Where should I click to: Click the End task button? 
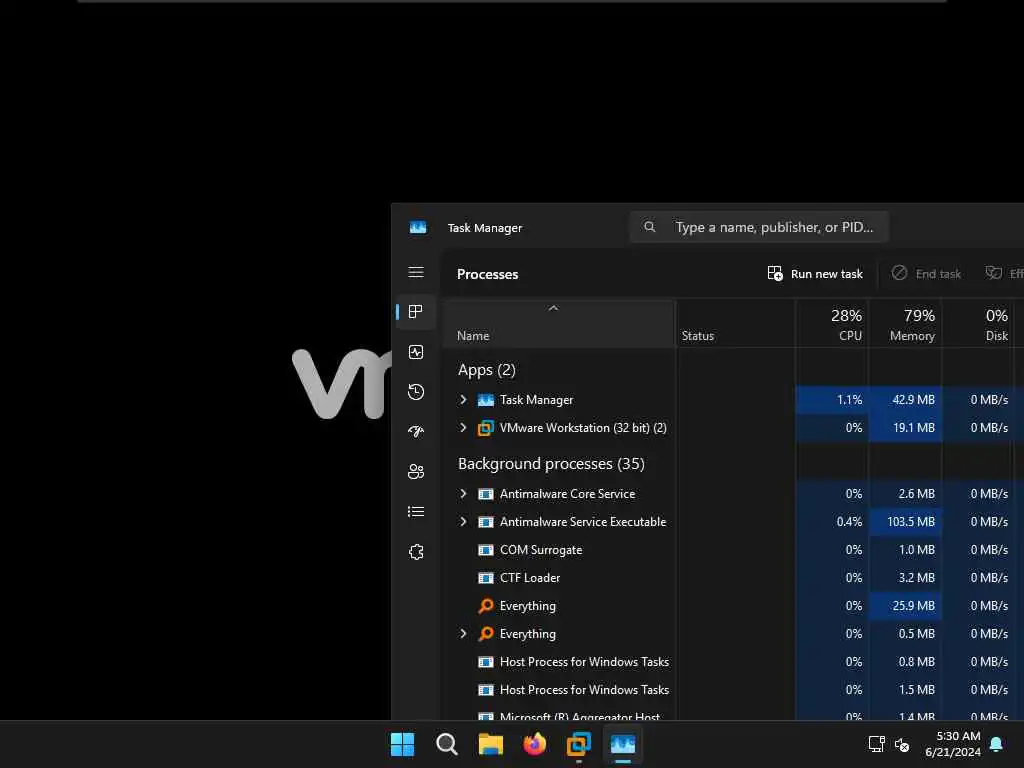tap(926, 274)
